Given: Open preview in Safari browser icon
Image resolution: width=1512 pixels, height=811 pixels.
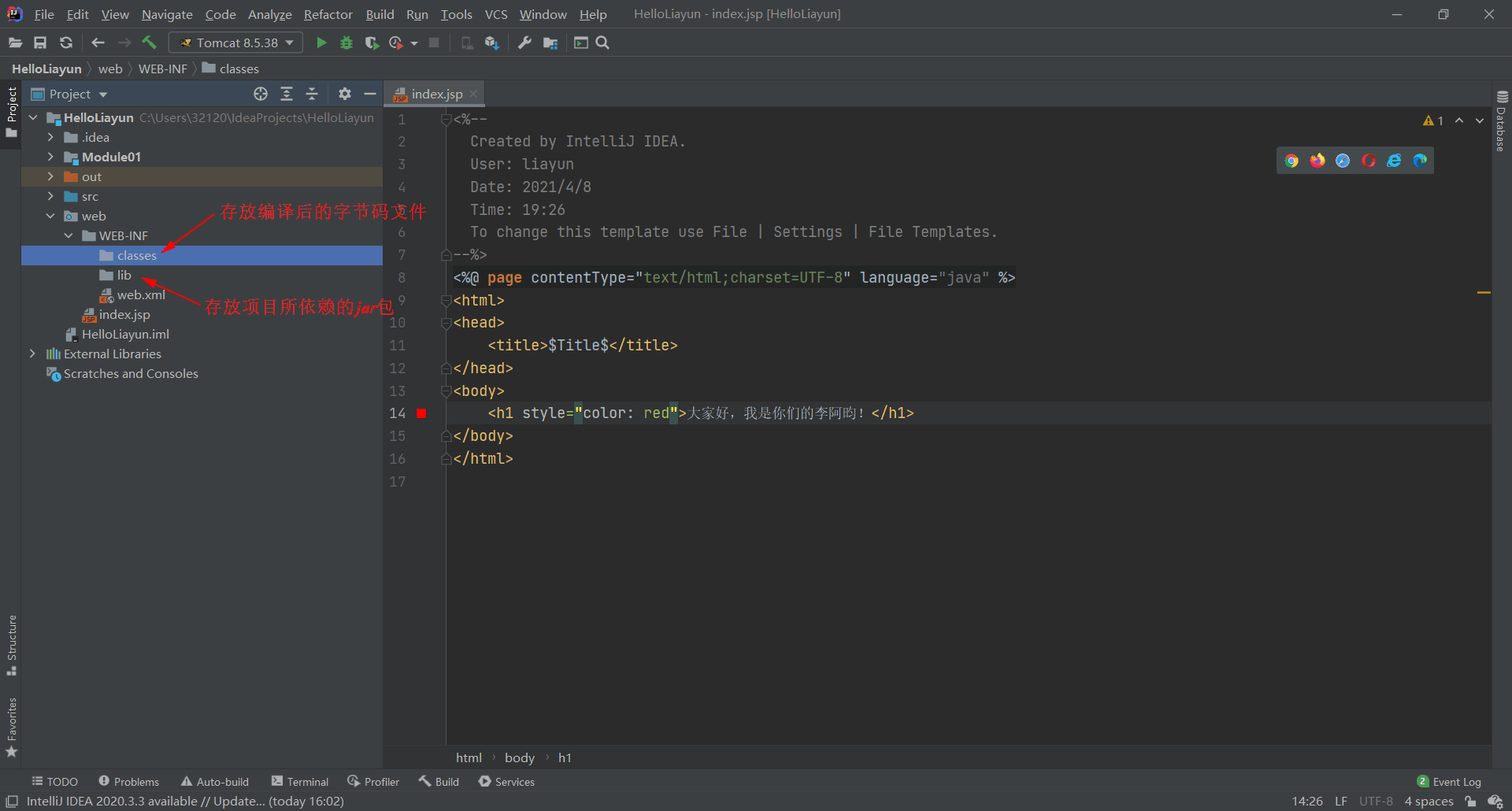Looking at the screenshot, I should pyautogui.click(x=1343, y=161).
